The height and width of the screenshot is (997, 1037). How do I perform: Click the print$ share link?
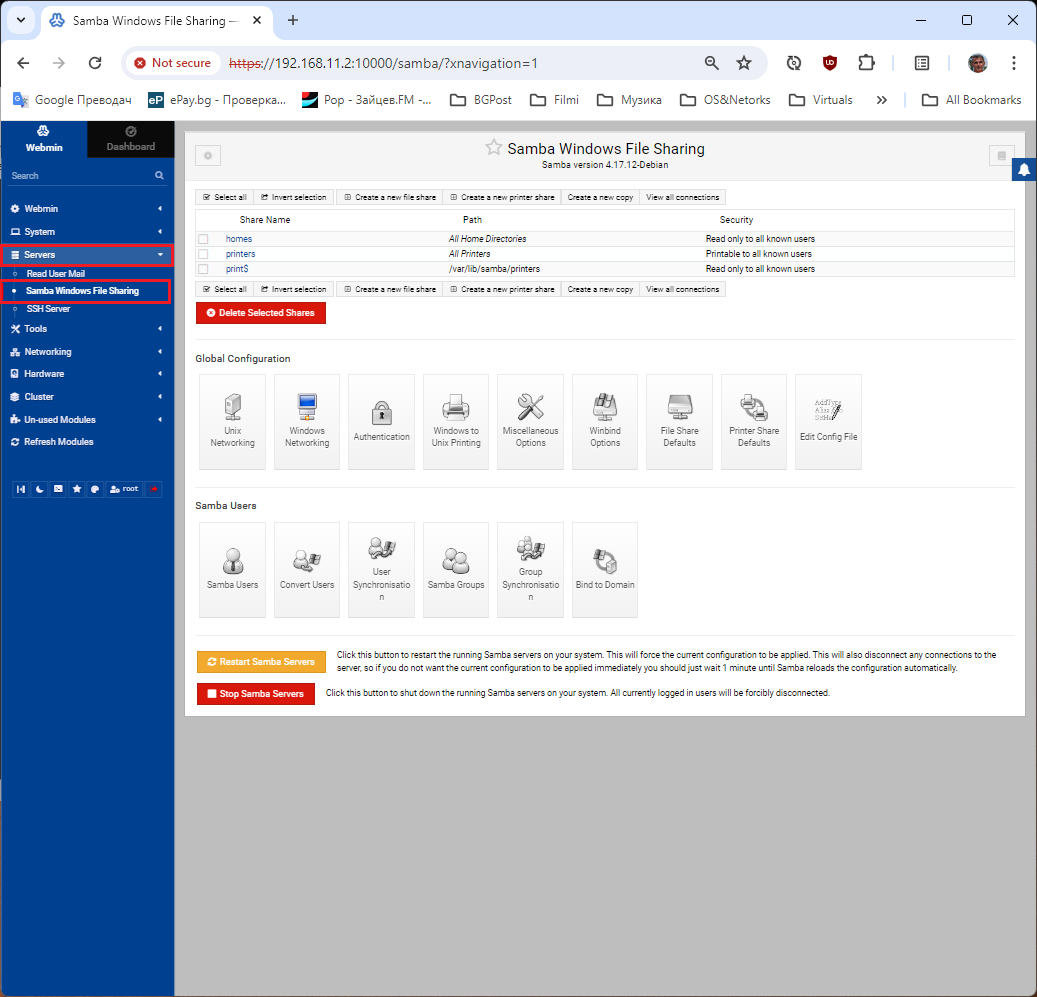tap(237, 269)
